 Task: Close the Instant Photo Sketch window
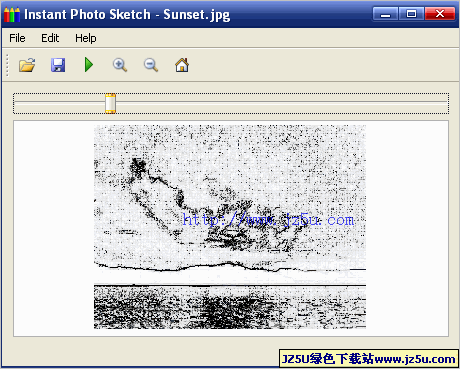pos(440,14)
